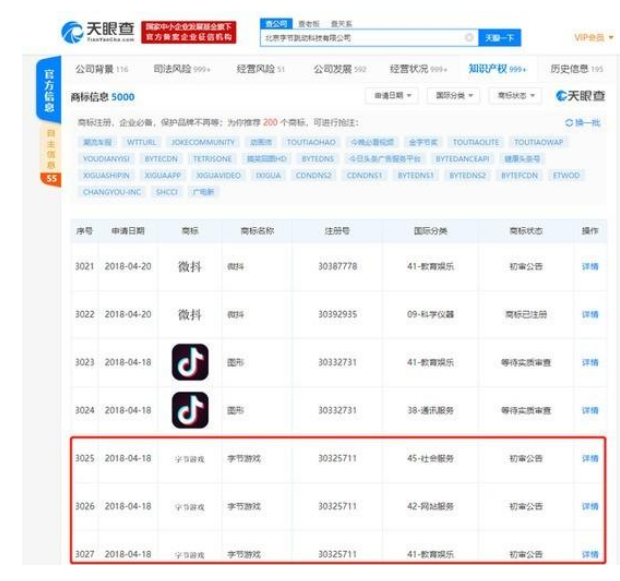Click the IXIGUA trademark tag
The image size is (620, 581).
[268, 176]
